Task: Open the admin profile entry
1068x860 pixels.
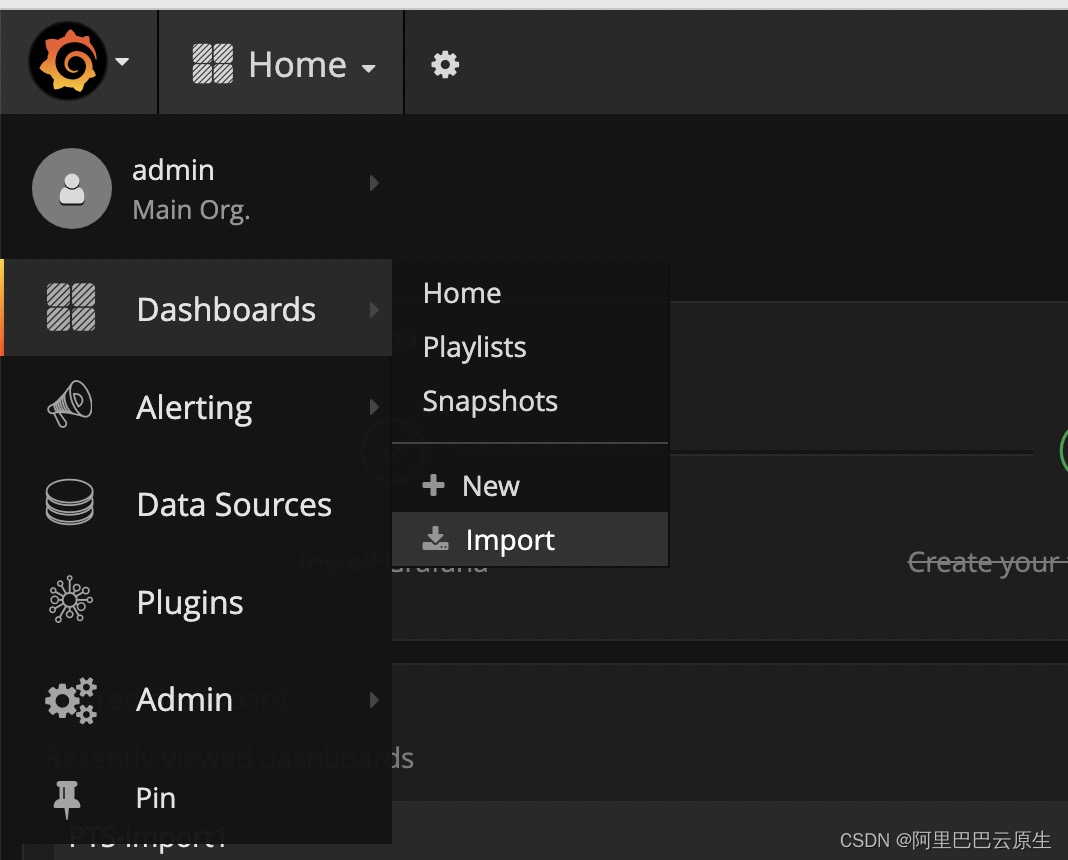Action: pos(196,189)
